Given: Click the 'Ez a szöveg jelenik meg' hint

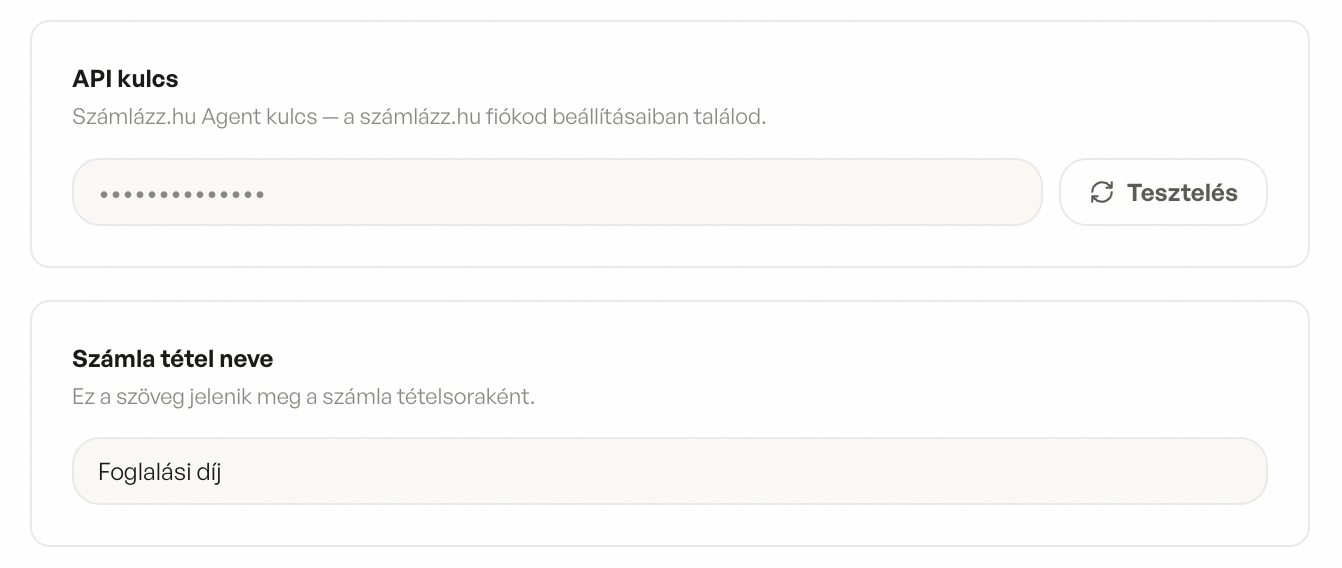Looking at the screenshot, I should [x=303, y=397].
